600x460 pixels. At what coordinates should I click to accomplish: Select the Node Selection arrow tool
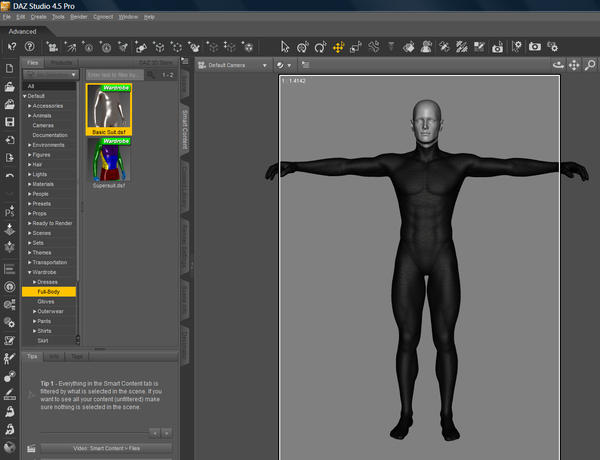(x=285, y=47)
